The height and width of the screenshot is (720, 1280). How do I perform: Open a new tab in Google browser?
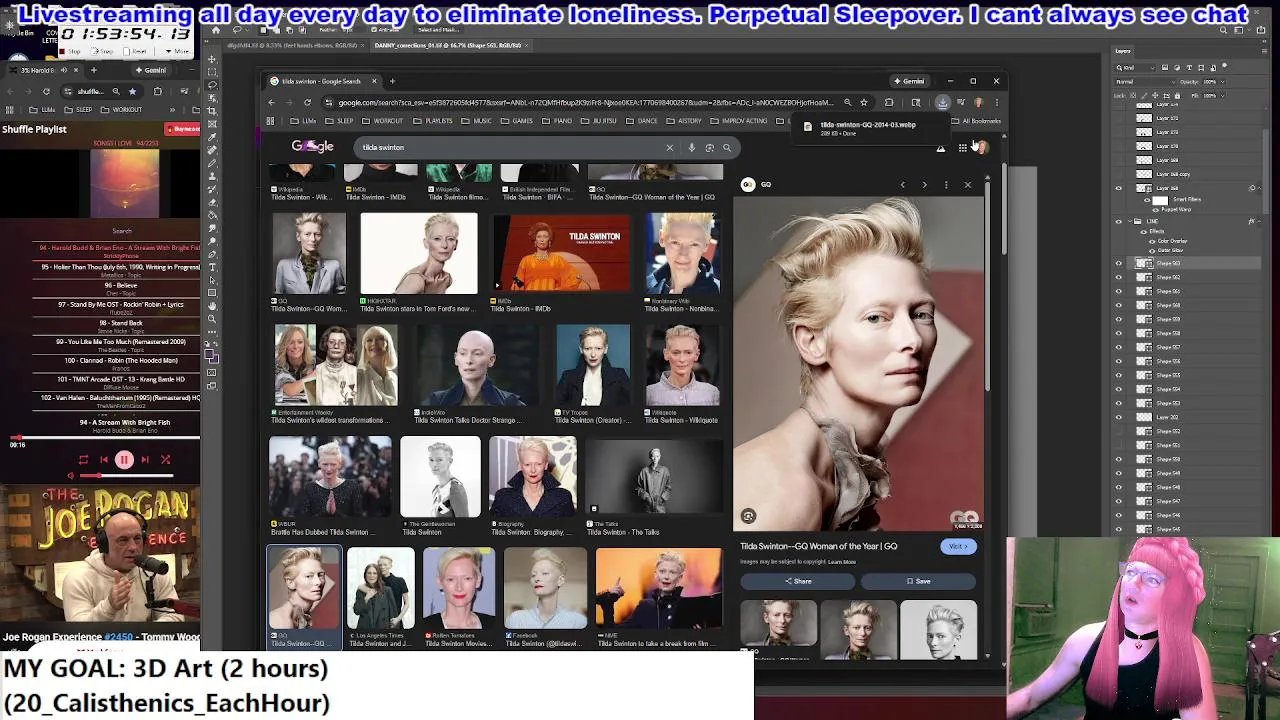pos(392,81)
